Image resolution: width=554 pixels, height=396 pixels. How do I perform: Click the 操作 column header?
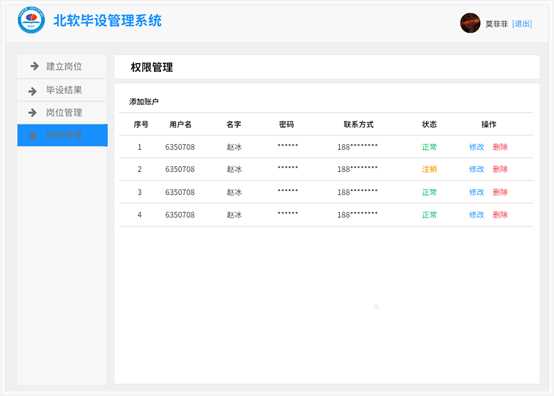[x=489, y=124]
